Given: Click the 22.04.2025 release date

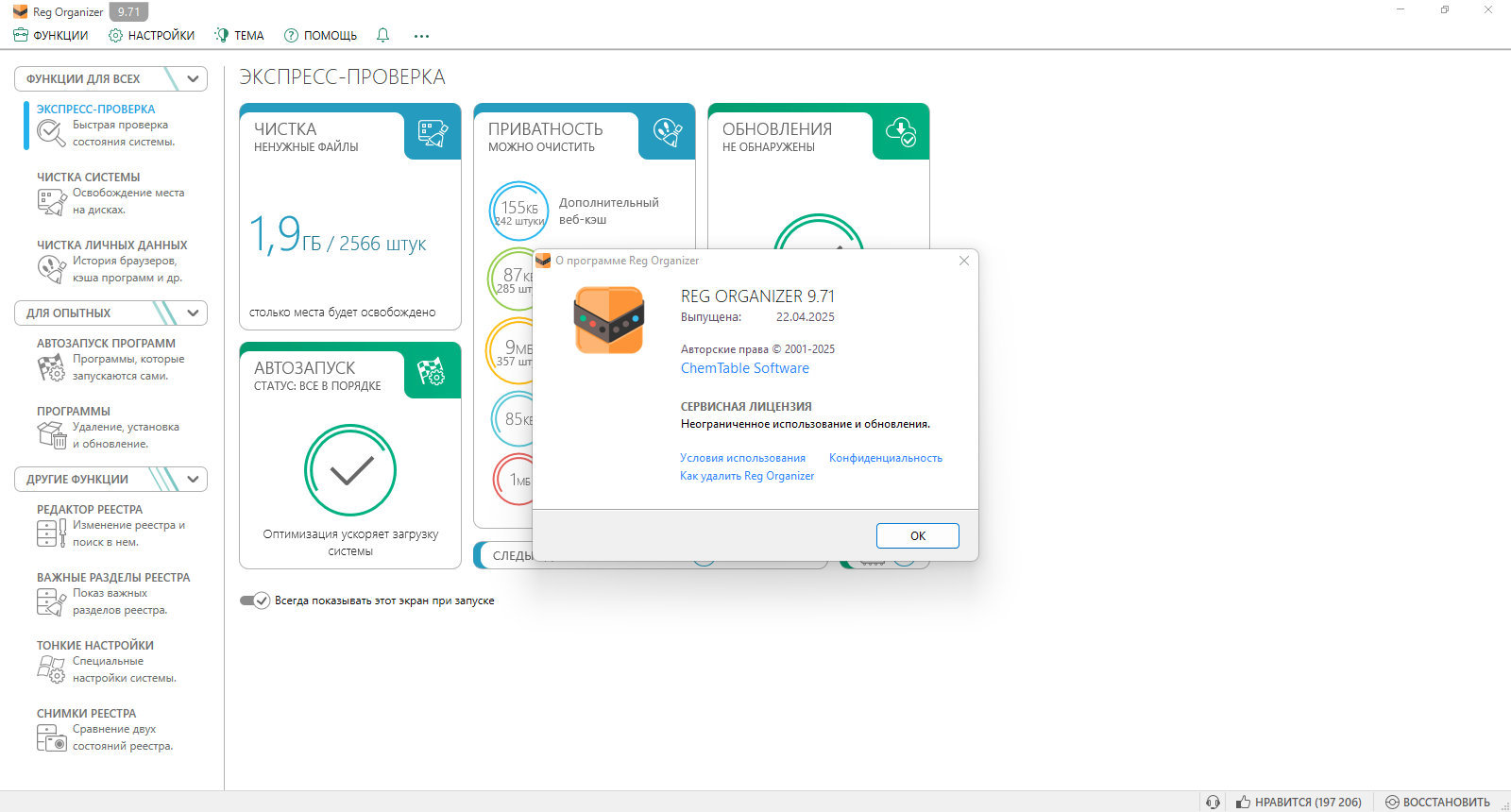Looking at the screenshot, I should pos(806,317).
